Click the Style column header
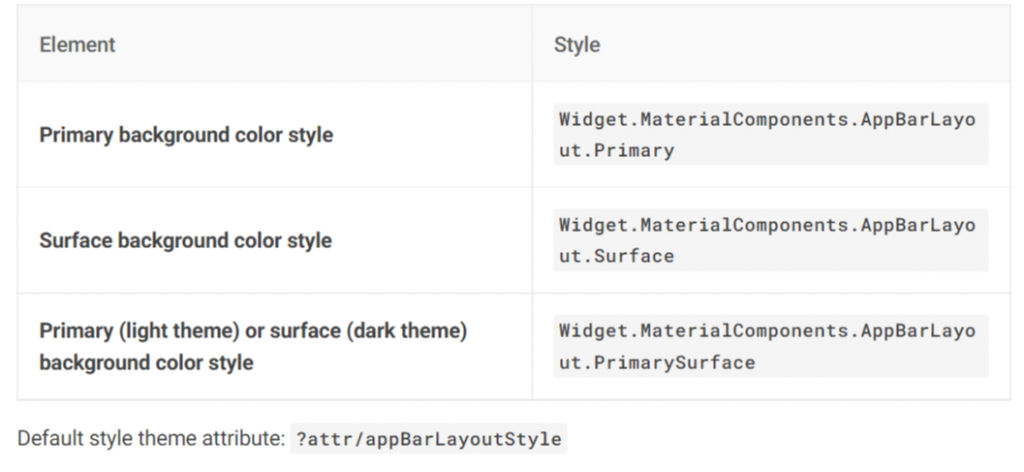The image size is (1024, 472). coord(577,45)
